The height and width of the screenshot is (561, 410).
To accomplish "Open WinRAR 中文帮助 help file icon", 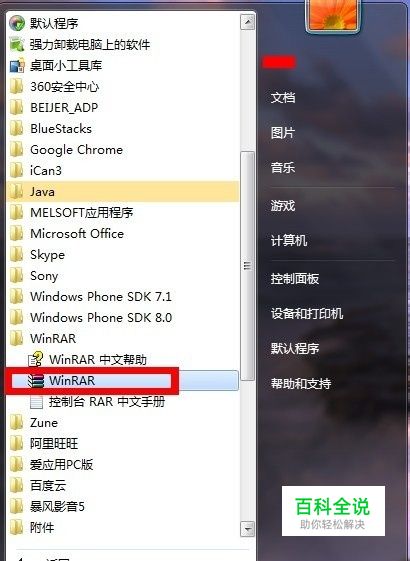I will (x=36, y=359).
